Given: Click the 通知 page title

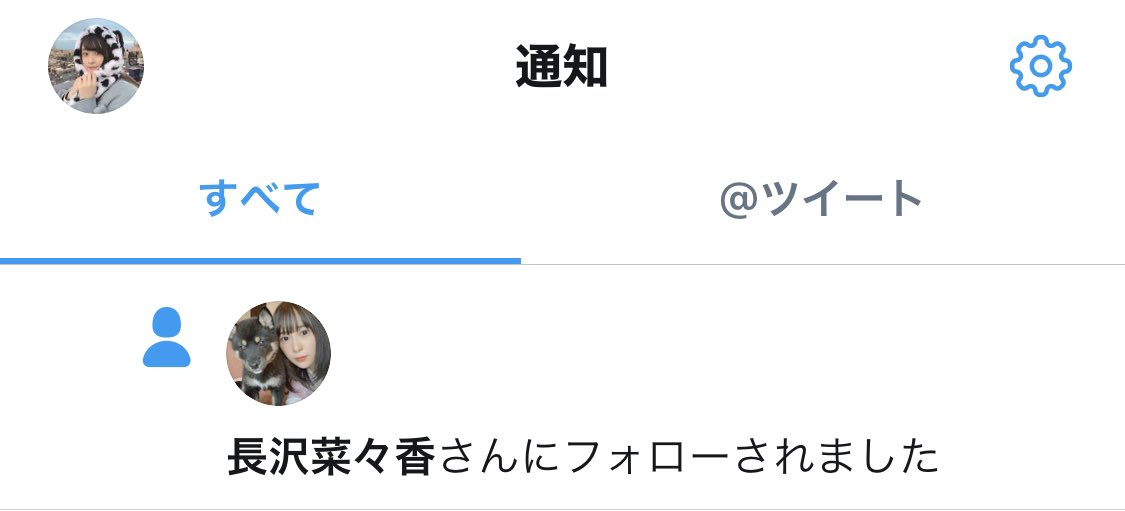Looking at the screenshot, I should pyautogui.click(x=562, y=66).
